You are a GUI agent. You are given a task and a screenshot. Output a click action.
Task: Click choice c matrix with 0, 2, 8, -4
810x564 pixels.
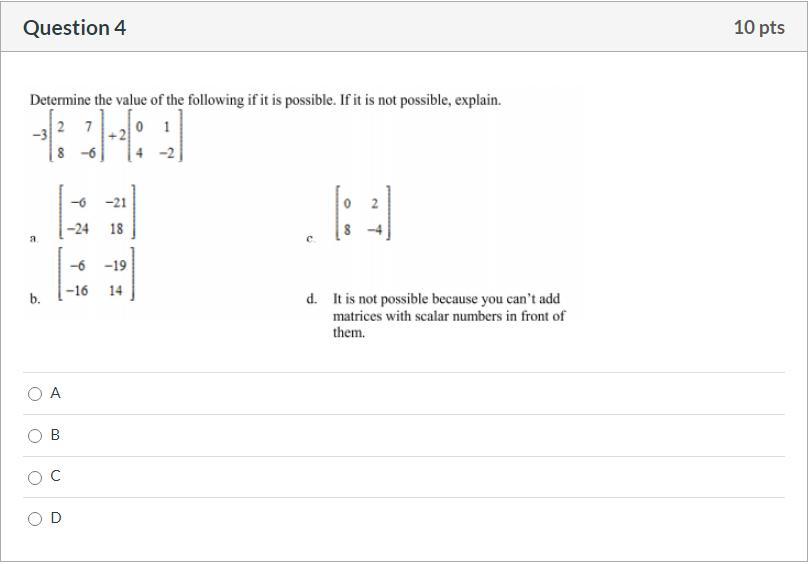(362, 215)
